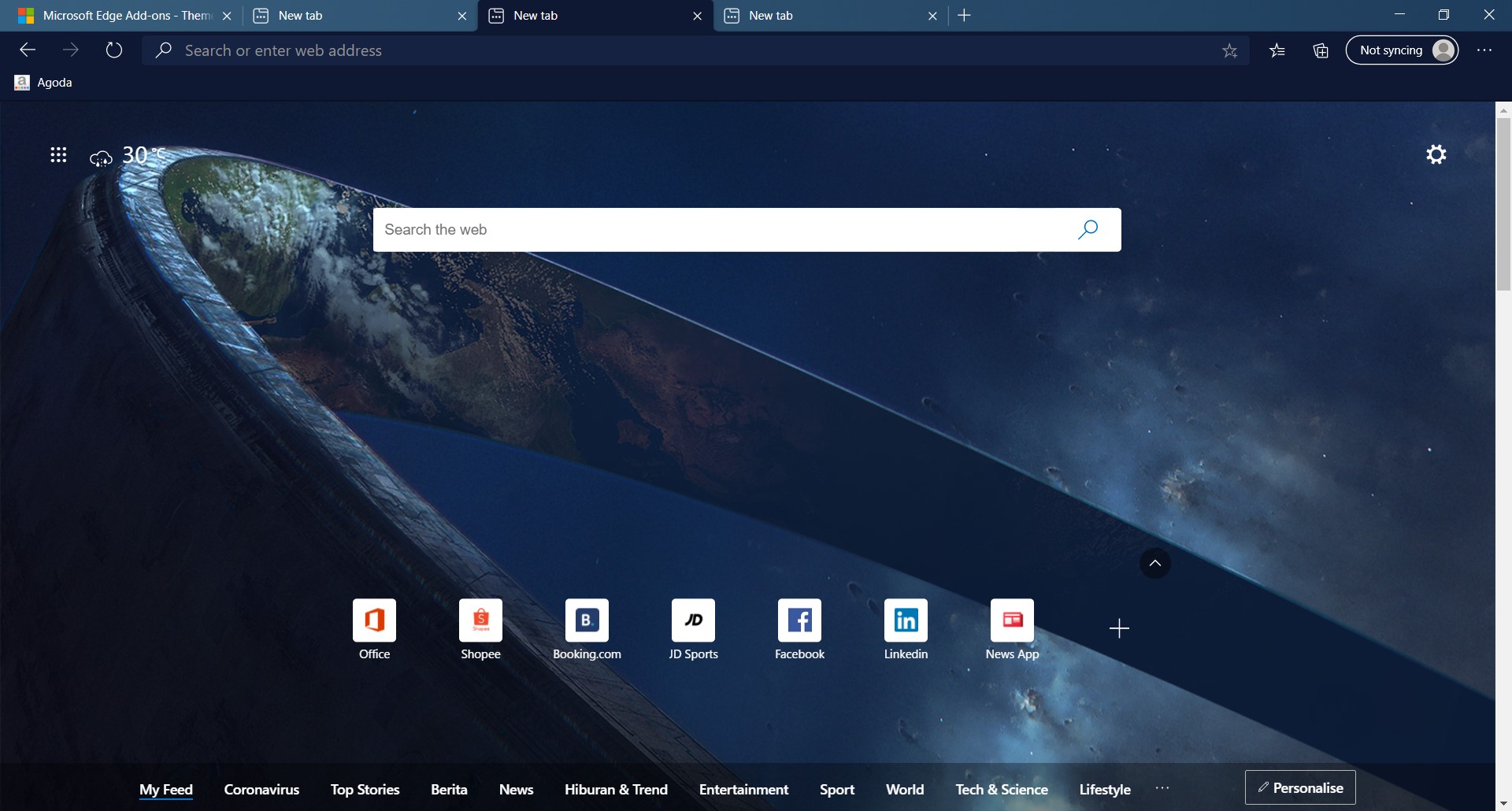The width and height of the screenshot is (1512, 811).
Task: Open the Settings and more menu
Action: pos(1484,50)
